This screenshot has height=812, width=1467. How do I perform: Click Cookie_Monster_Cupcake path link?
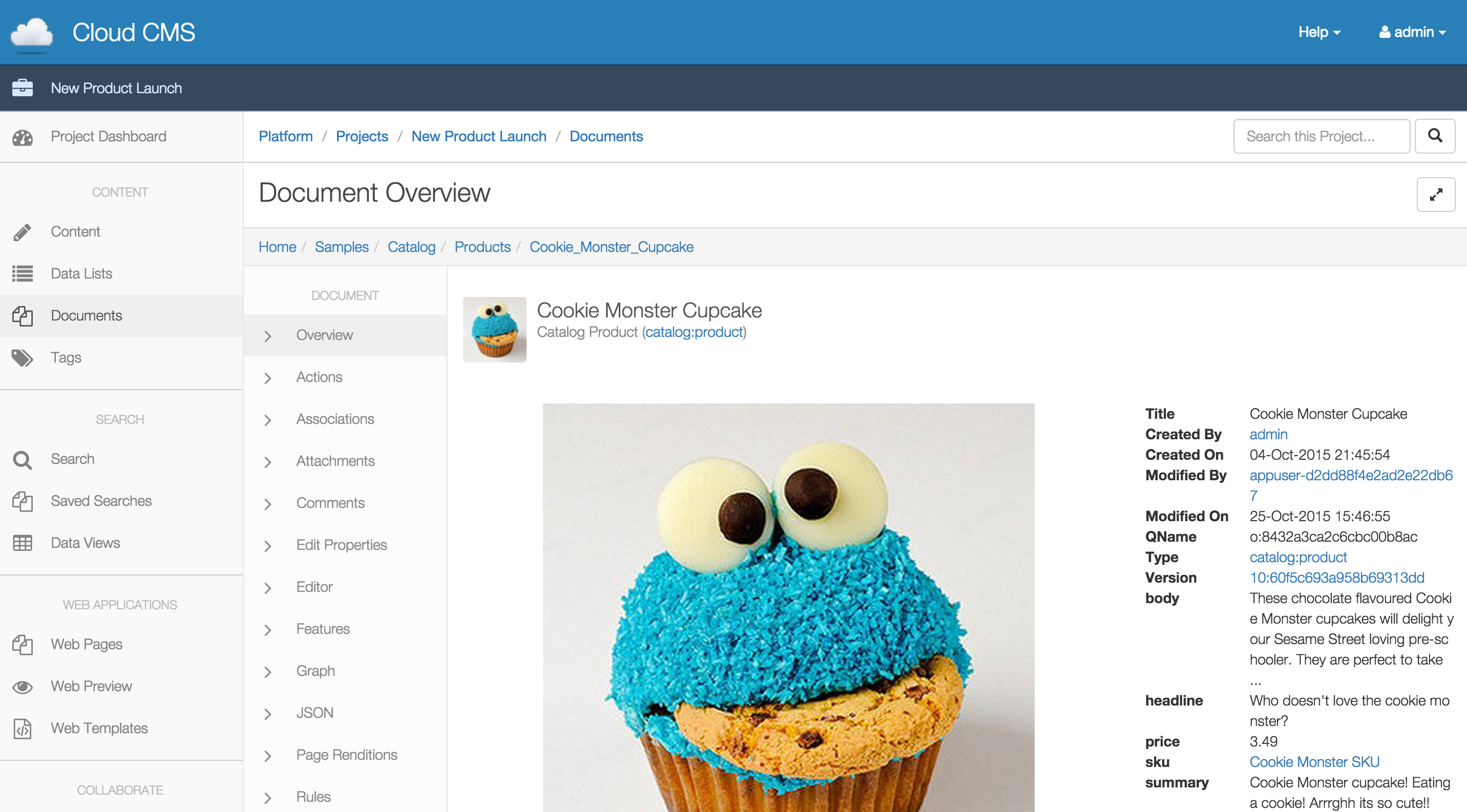(611, 247)
